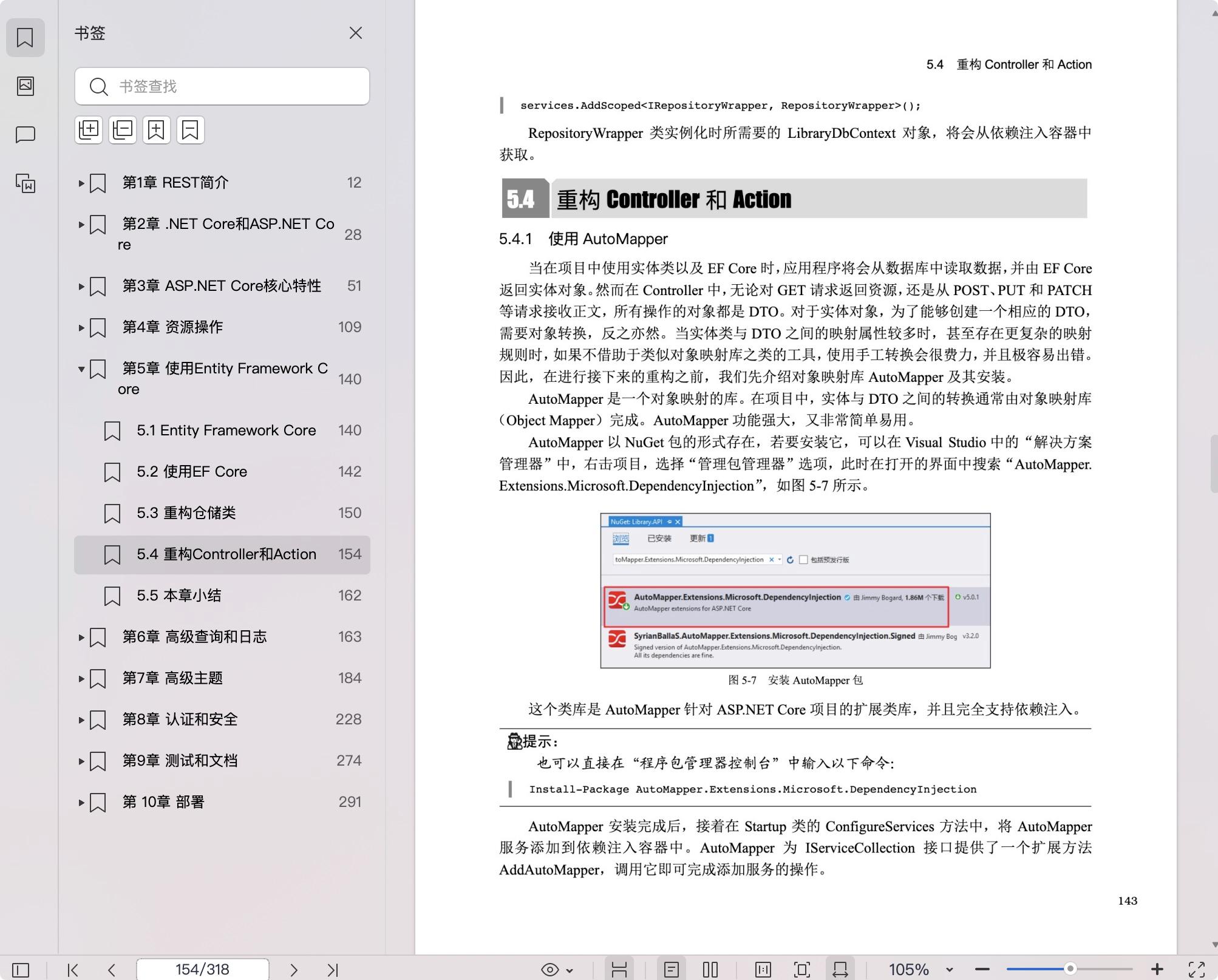Image resolution: width=1218 pixels, height=980 pixels.
Task: Close the bookmarks panel
Action: (356, 33)
